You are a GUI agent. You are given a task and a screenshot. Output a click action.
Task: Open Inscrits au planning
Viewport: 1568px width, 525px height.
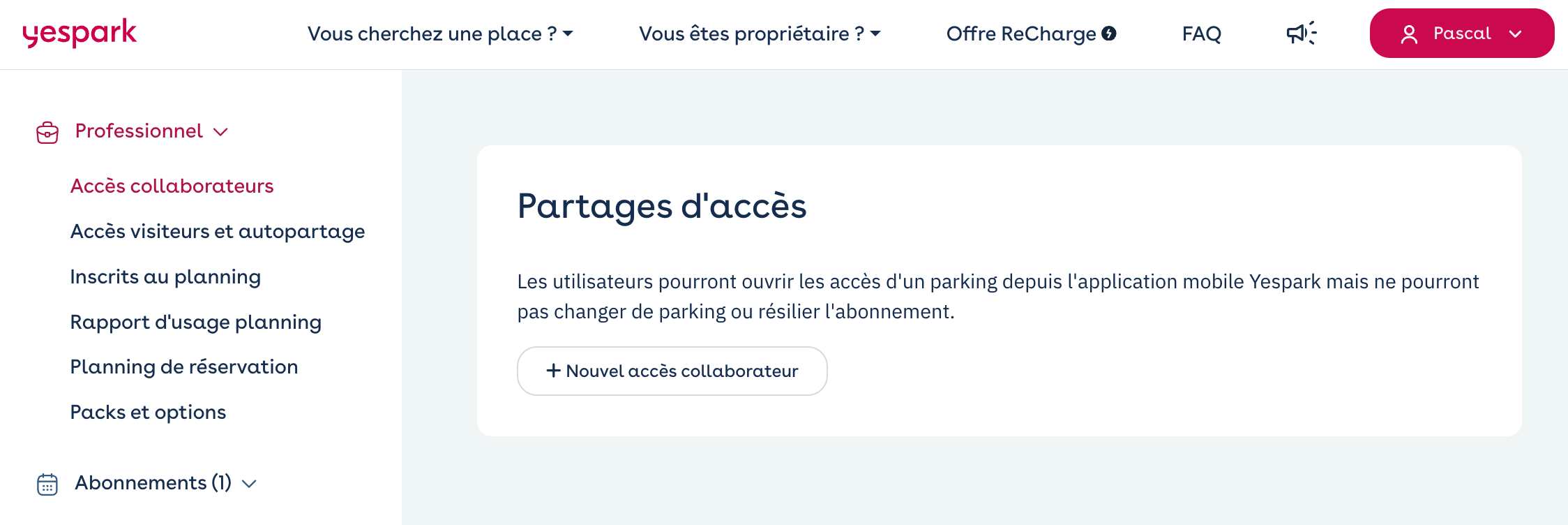point(165,276)
